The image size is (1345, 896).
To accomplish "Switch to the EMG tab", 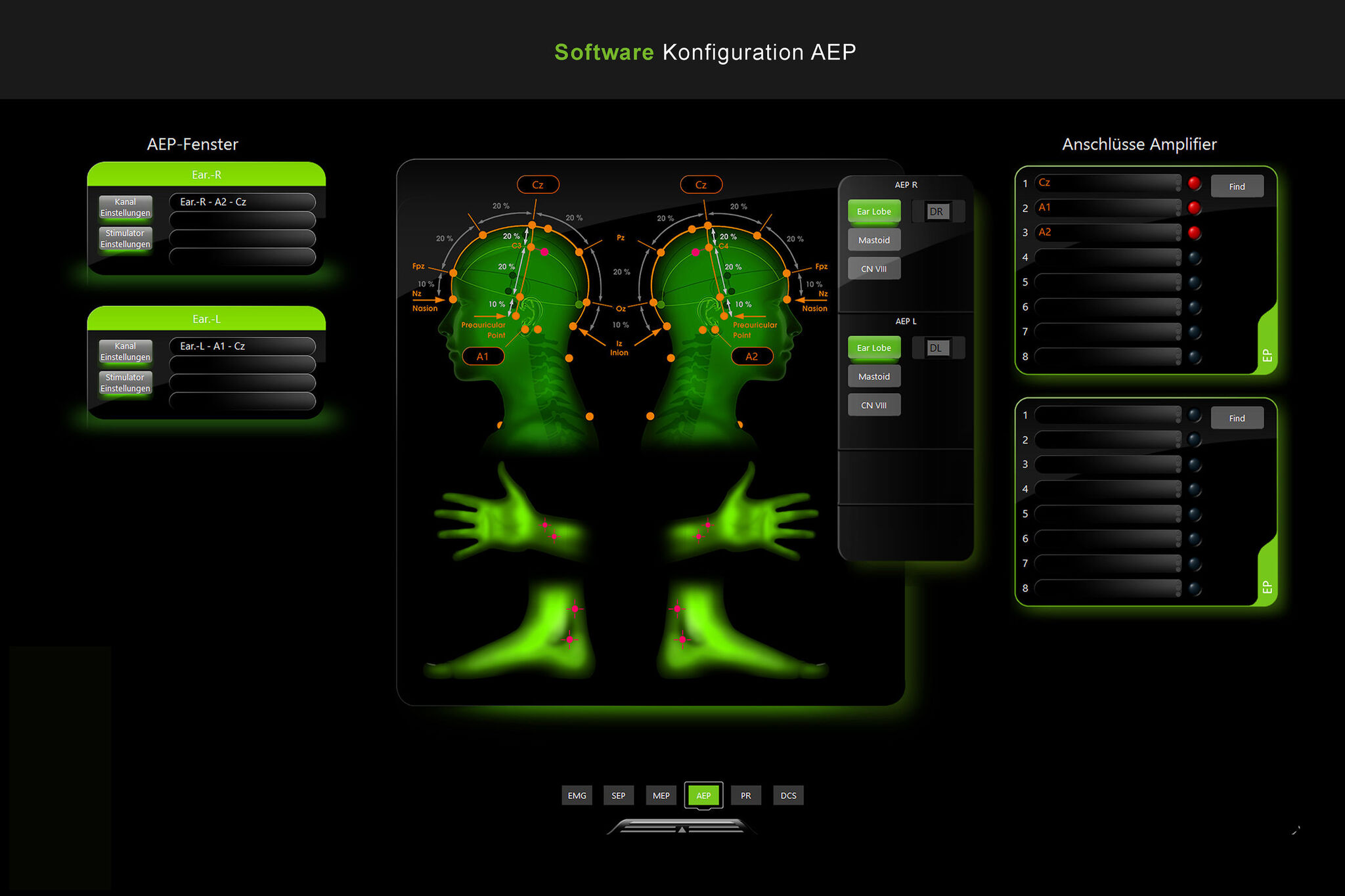I will coord(577,796).
